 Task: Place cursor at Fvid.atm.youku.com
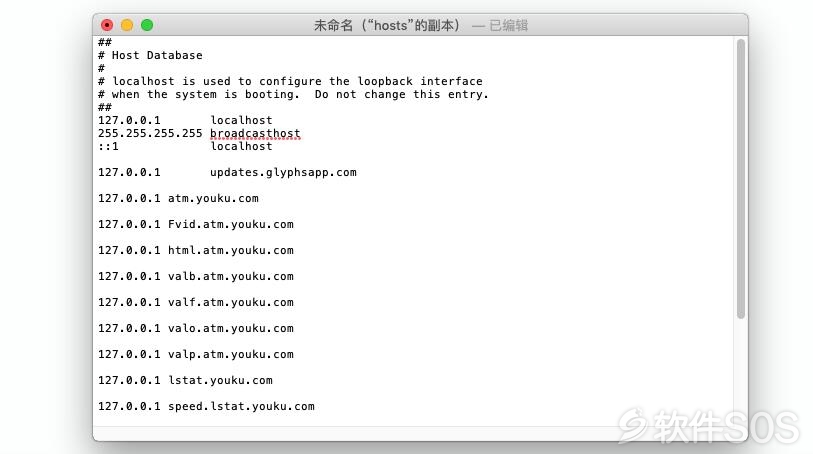point(231,224)
